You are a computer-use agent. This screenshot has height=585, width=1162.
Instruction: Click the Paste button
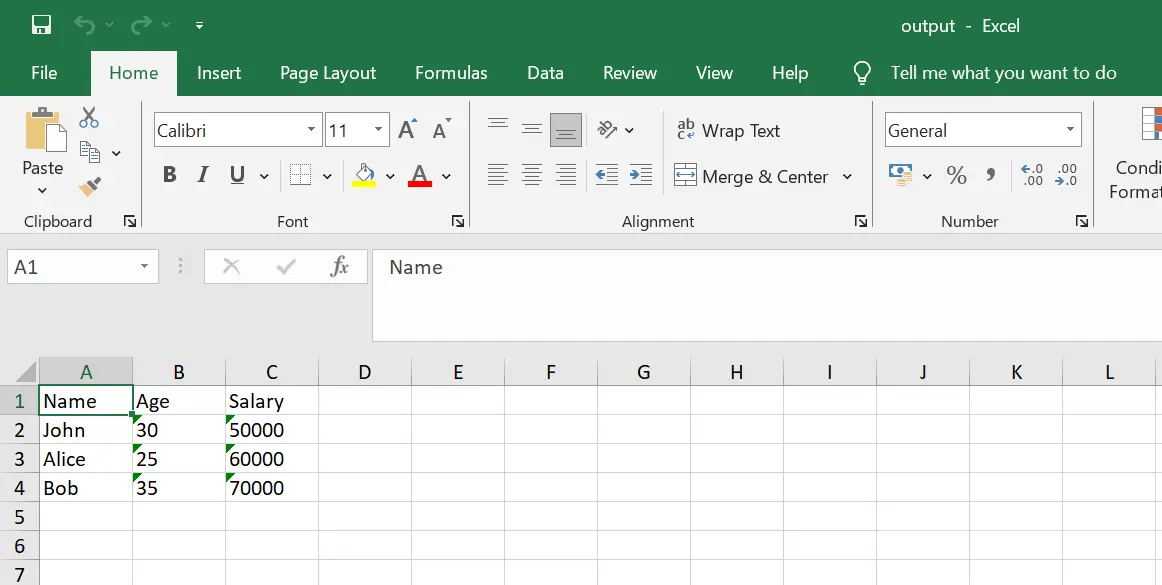[x=42, y=140]
